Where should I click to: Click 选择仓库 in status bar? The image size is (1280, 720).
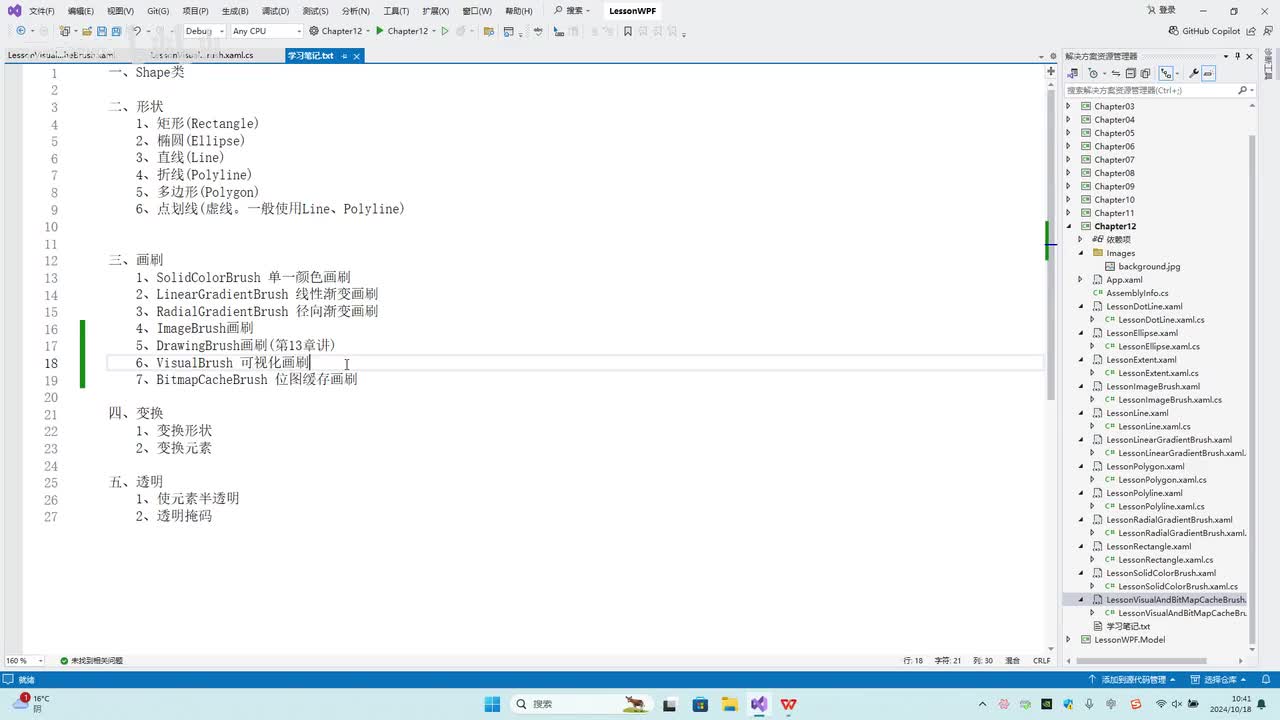[x=1220, y=679]
